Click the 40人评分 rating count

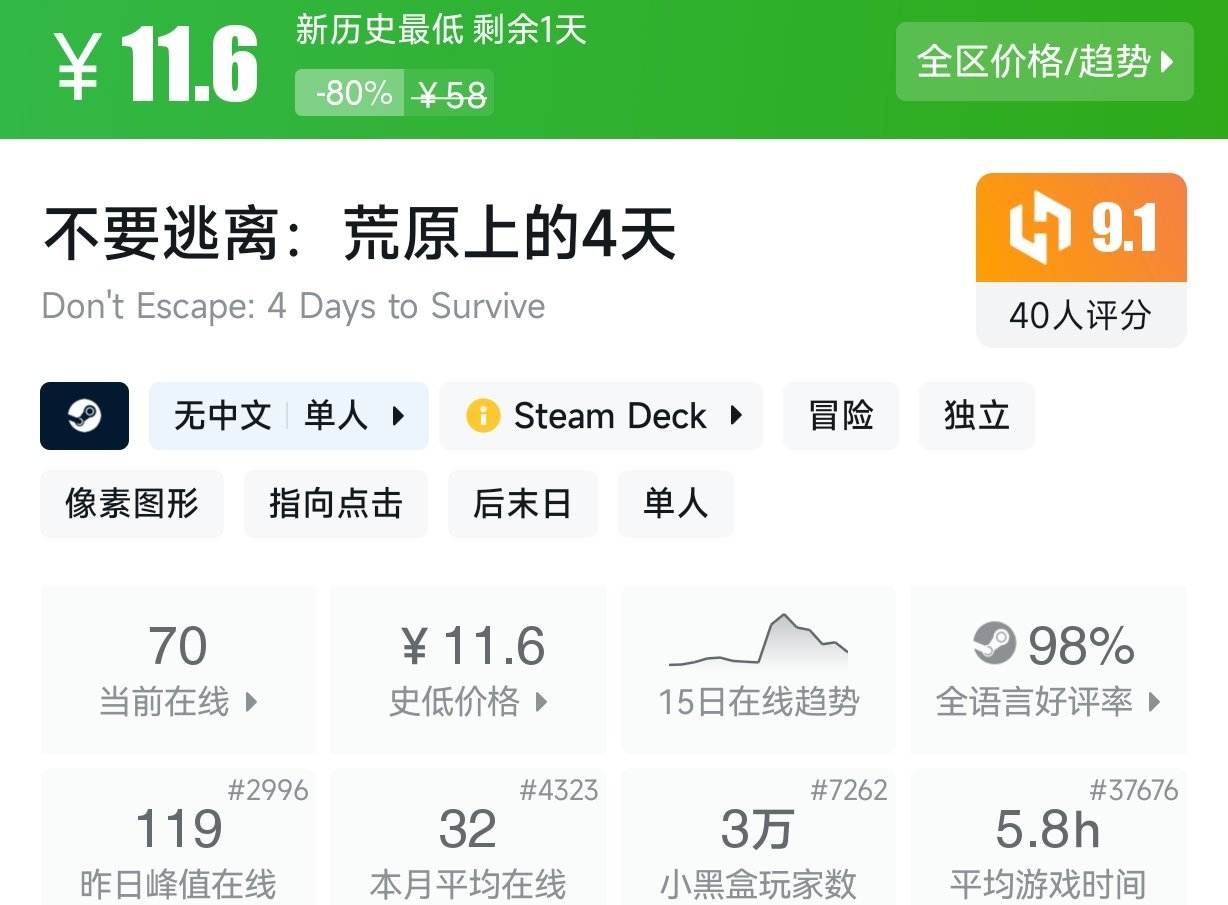point(1081,316)
